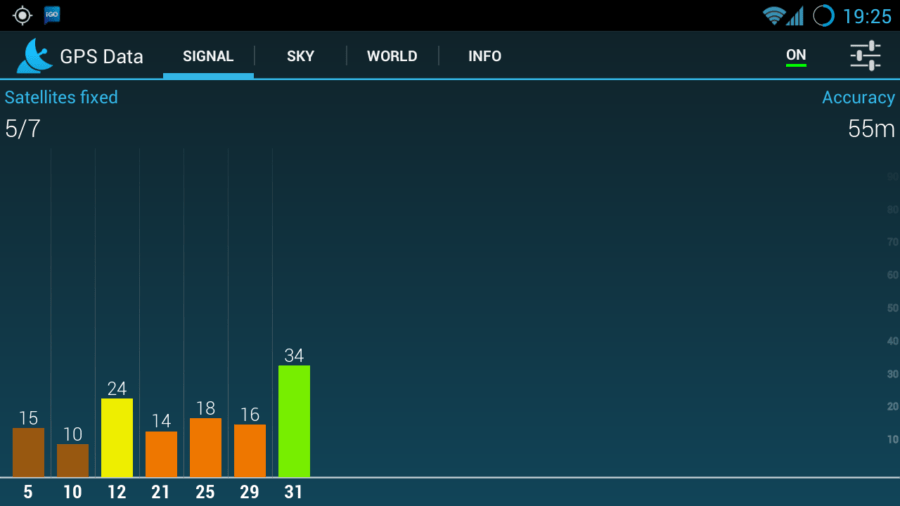Select the orange bar for satellite 29
This screenshot has width=900, height=506.
250,450
